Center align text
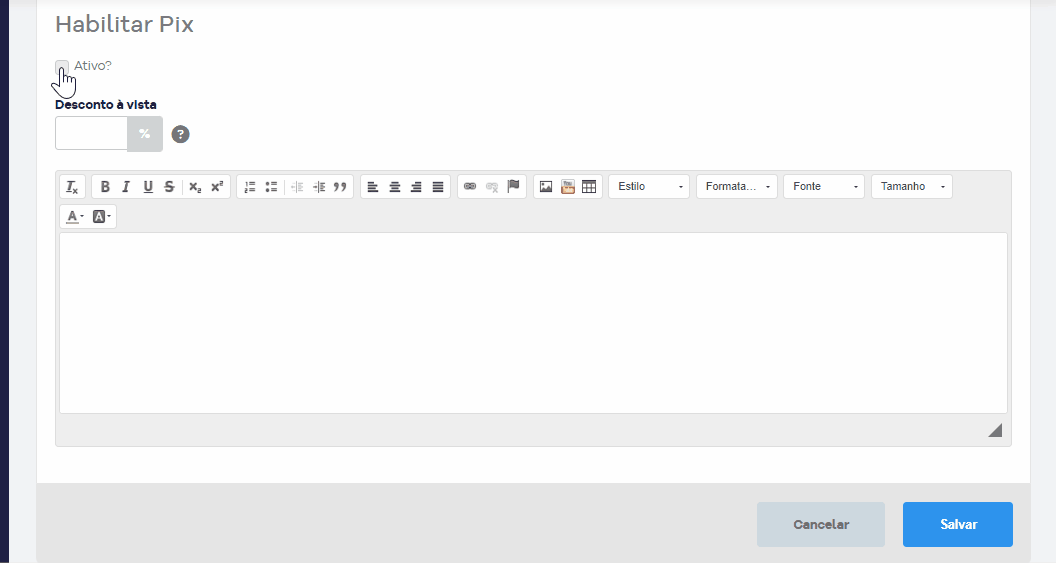The width and height of the screenshot is (1056, 563). tap(395, 187)
